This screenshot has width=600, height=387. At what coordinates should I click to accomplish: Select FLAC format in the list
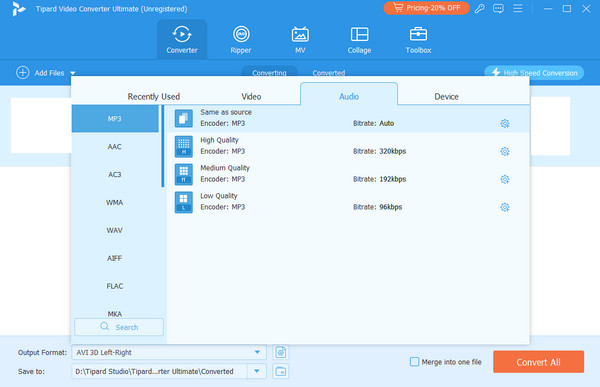tap(115, 286)
